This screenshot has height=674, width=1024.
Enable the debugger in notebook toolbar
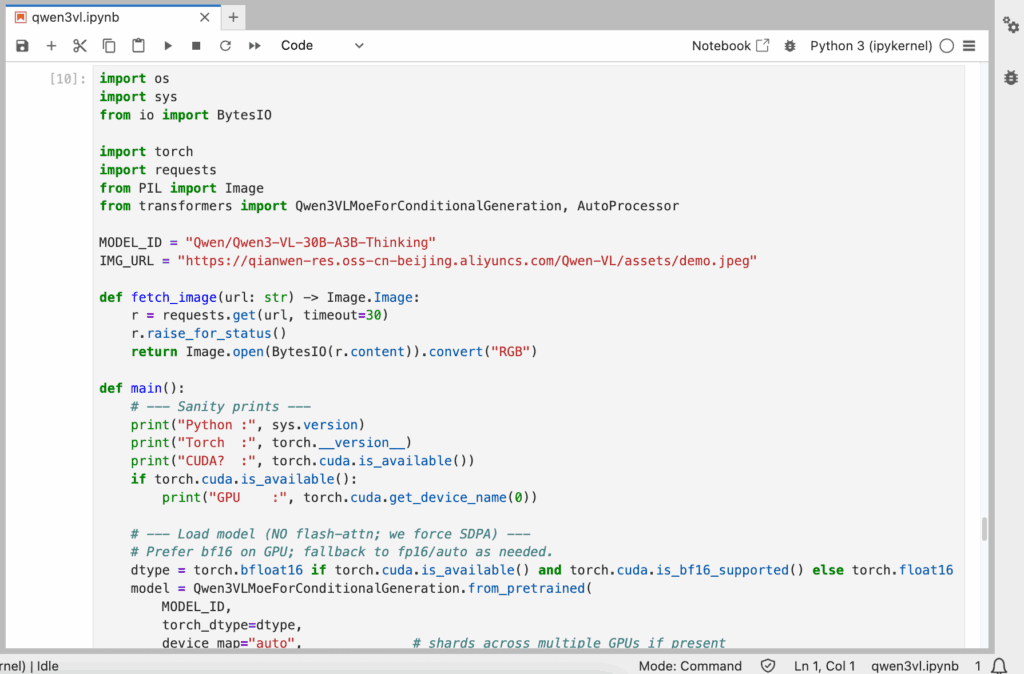point(790,46)
